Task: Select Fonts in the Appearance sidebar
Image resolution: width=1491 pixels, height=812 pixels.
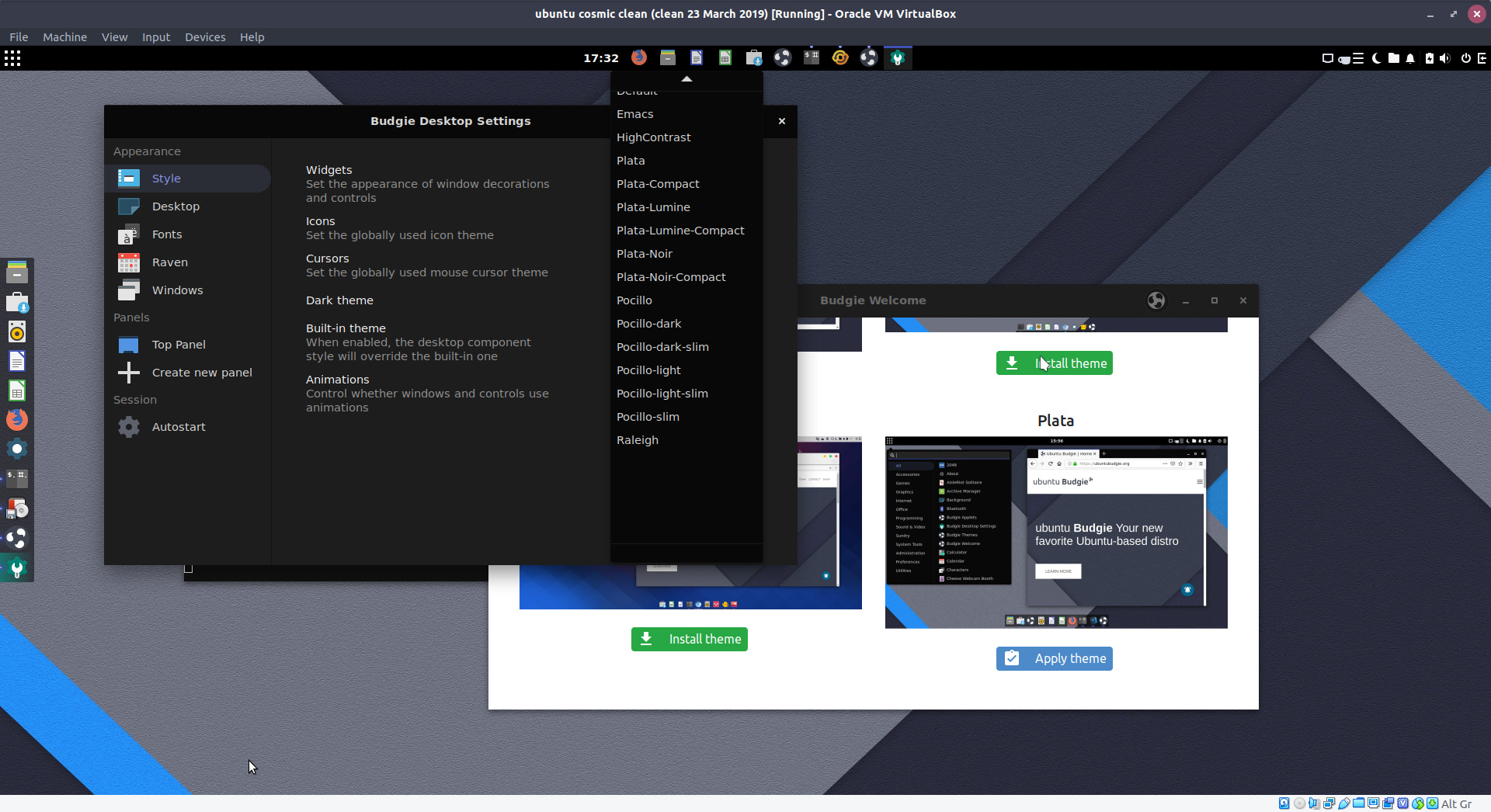Action: click(x=168, y=234)
